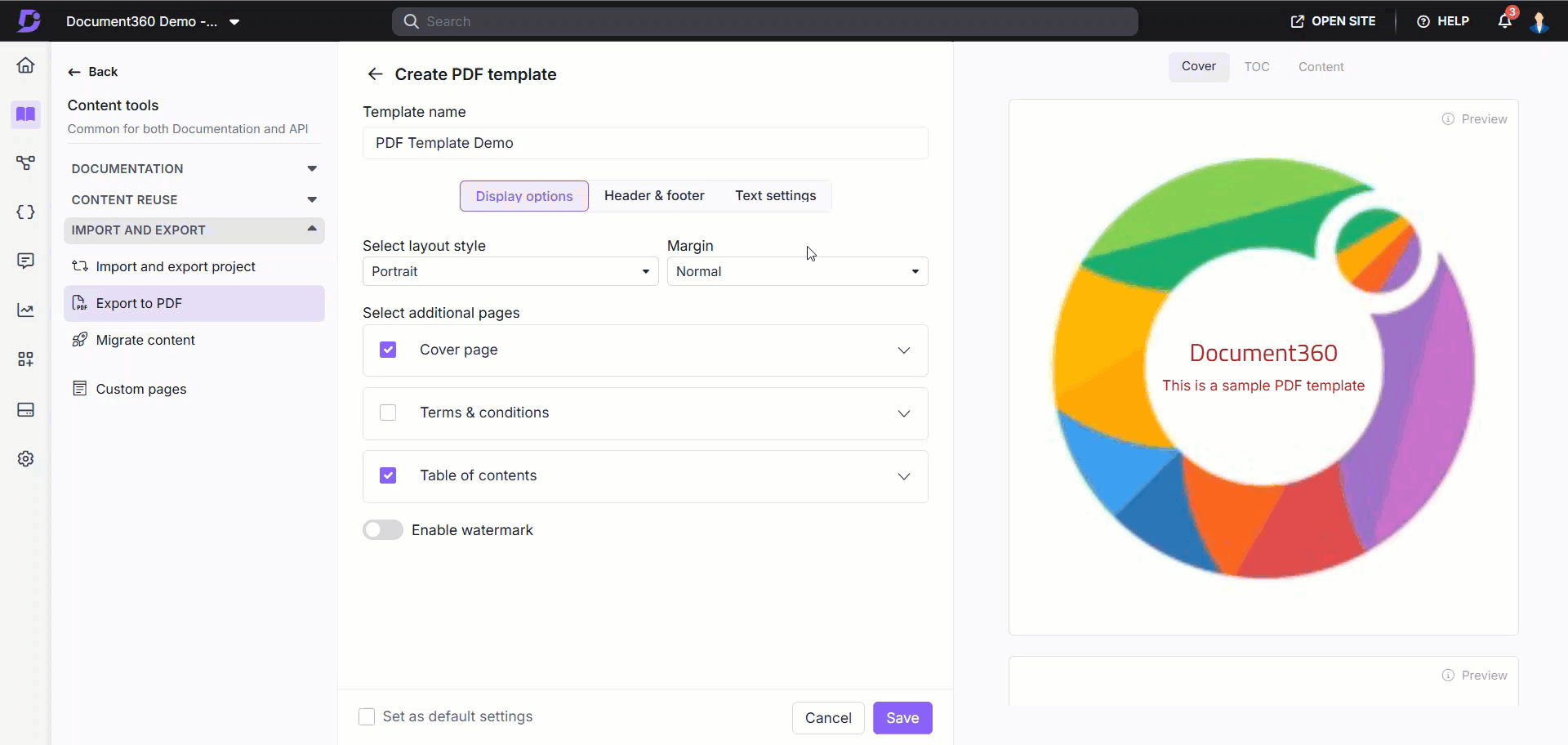The image size is (1568, 745).
Task: Click the Cancel button
Action: click(827, 718)
